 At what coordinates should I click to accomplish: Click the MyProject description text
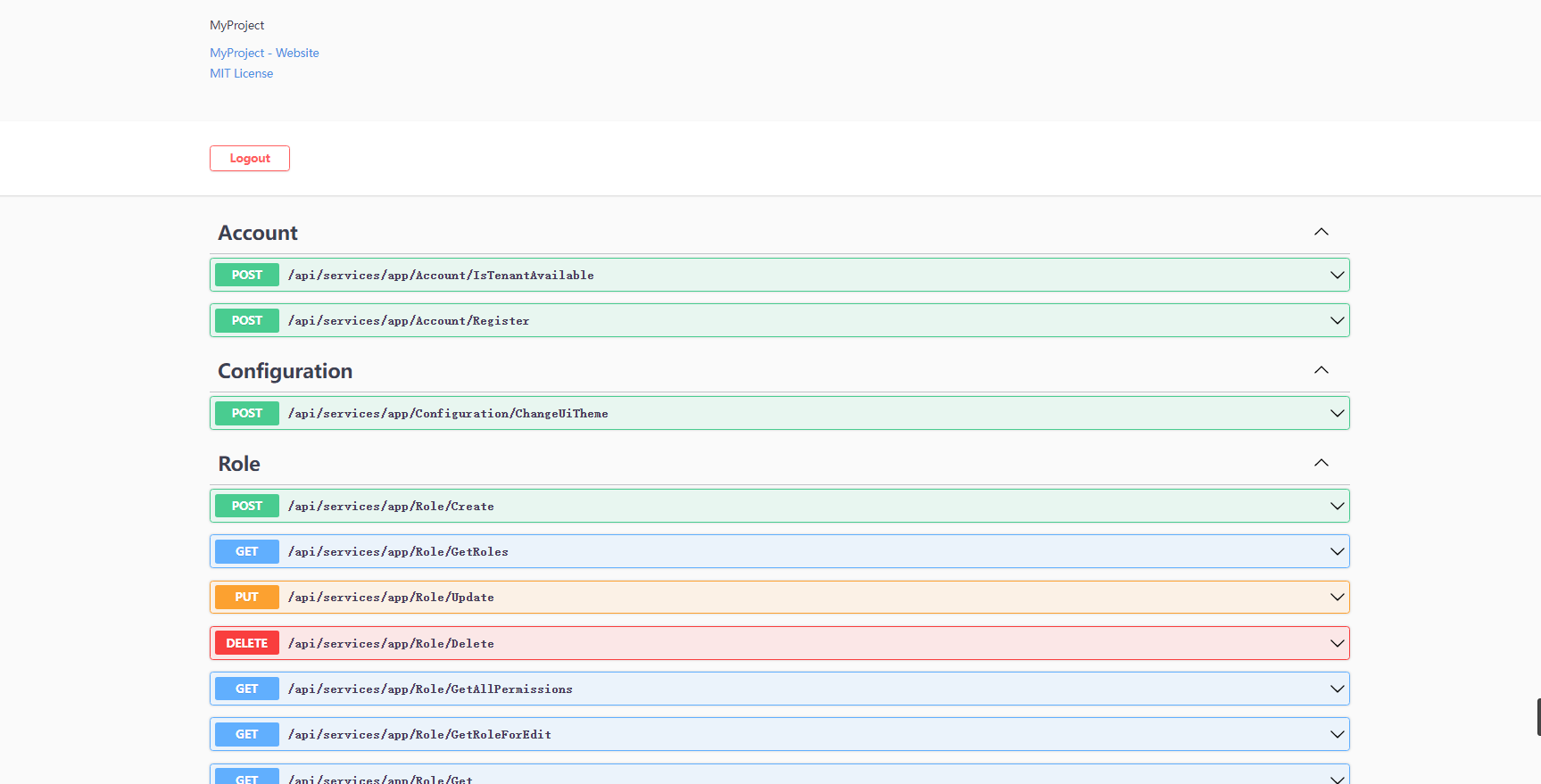[x=237, y=25]
